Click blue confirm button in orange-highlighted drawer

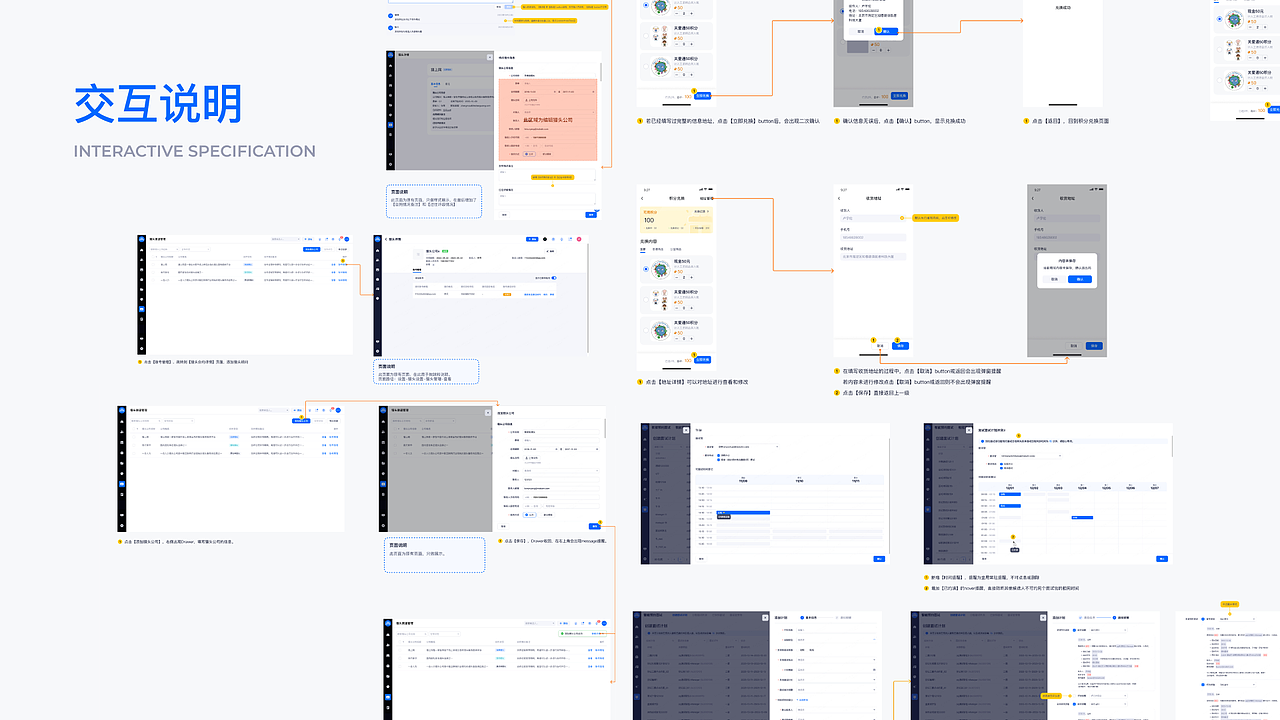point(591,215)
